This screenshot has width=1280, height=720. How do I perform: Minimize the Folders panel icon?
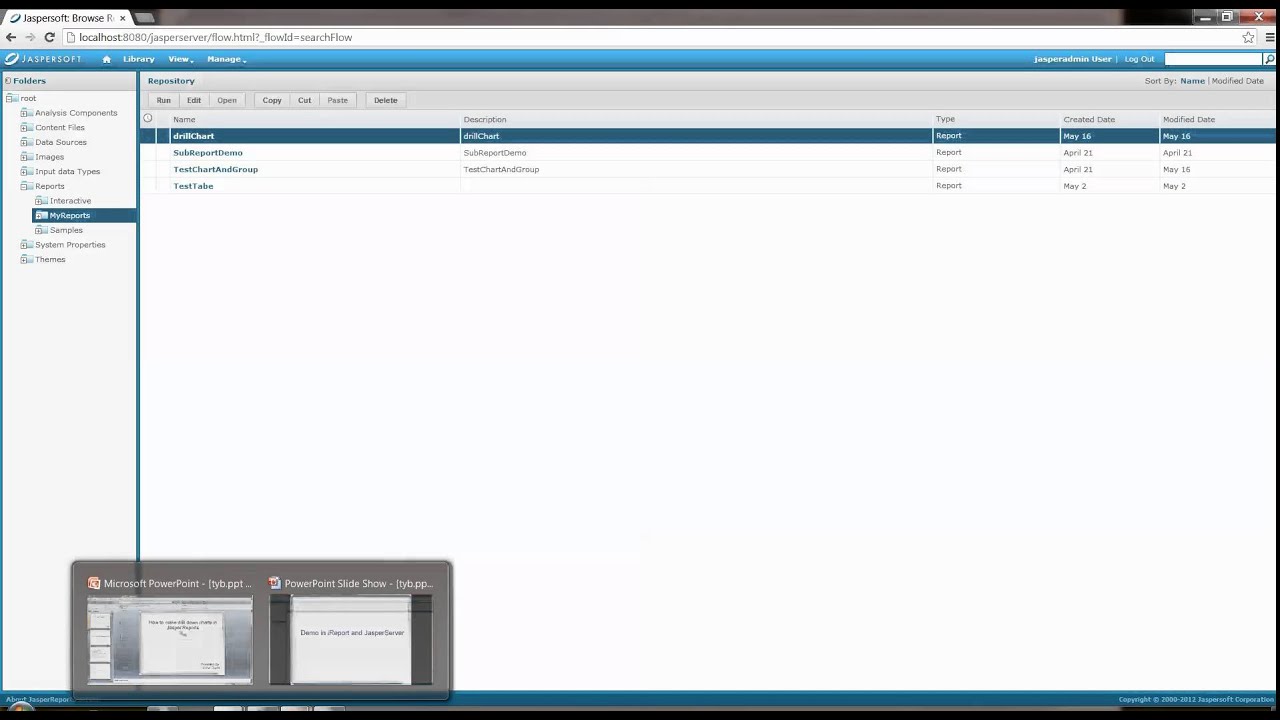(7, 81)
